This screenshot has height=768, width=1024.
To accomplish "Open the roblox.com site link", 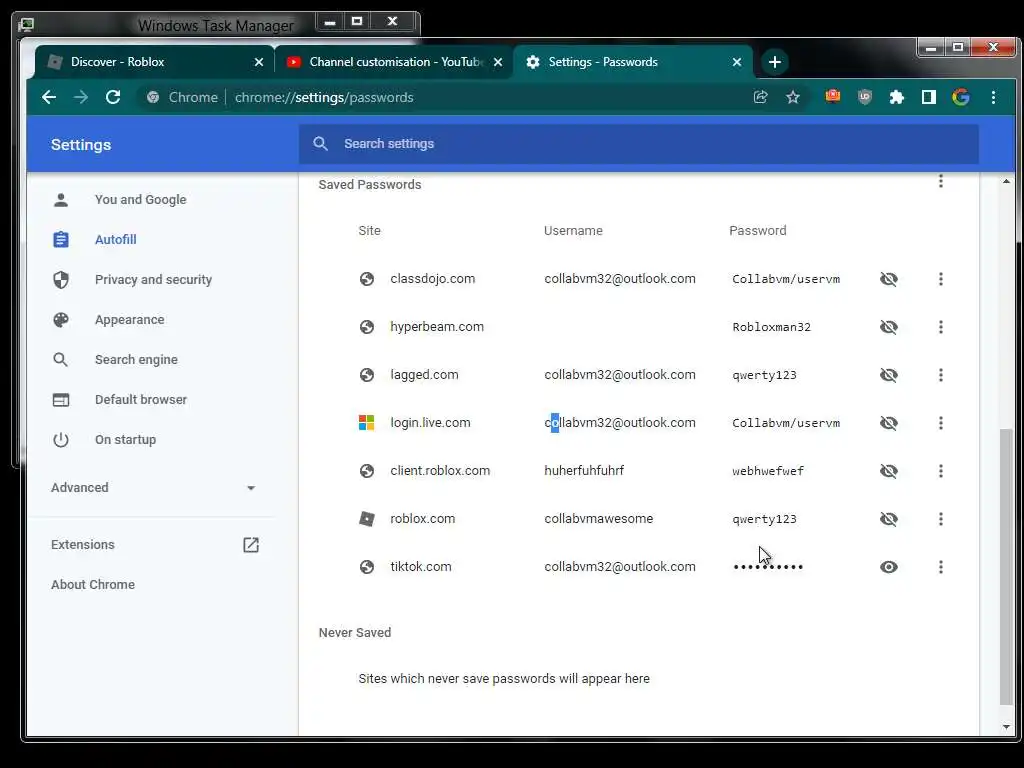I will [x=423, y=519].
